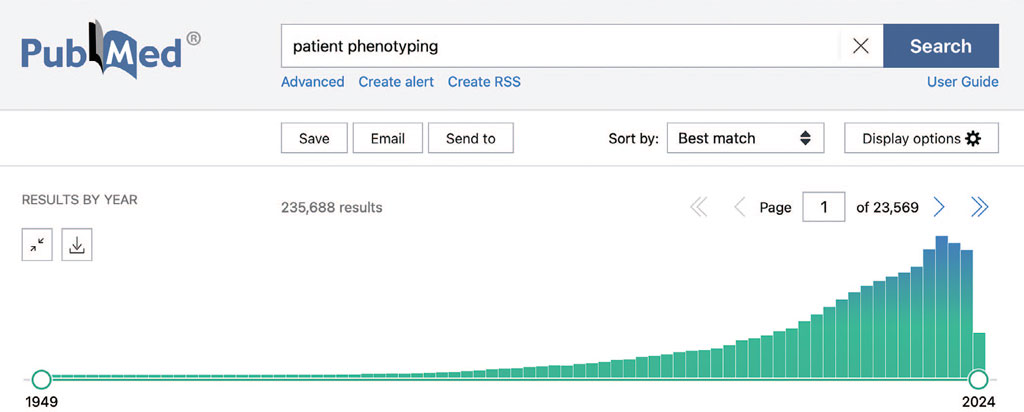Image resolution: width=1024 pixels, height=412 pixels.
Task: Select the 2024 timeline slider handle
Action: [978, 379]
